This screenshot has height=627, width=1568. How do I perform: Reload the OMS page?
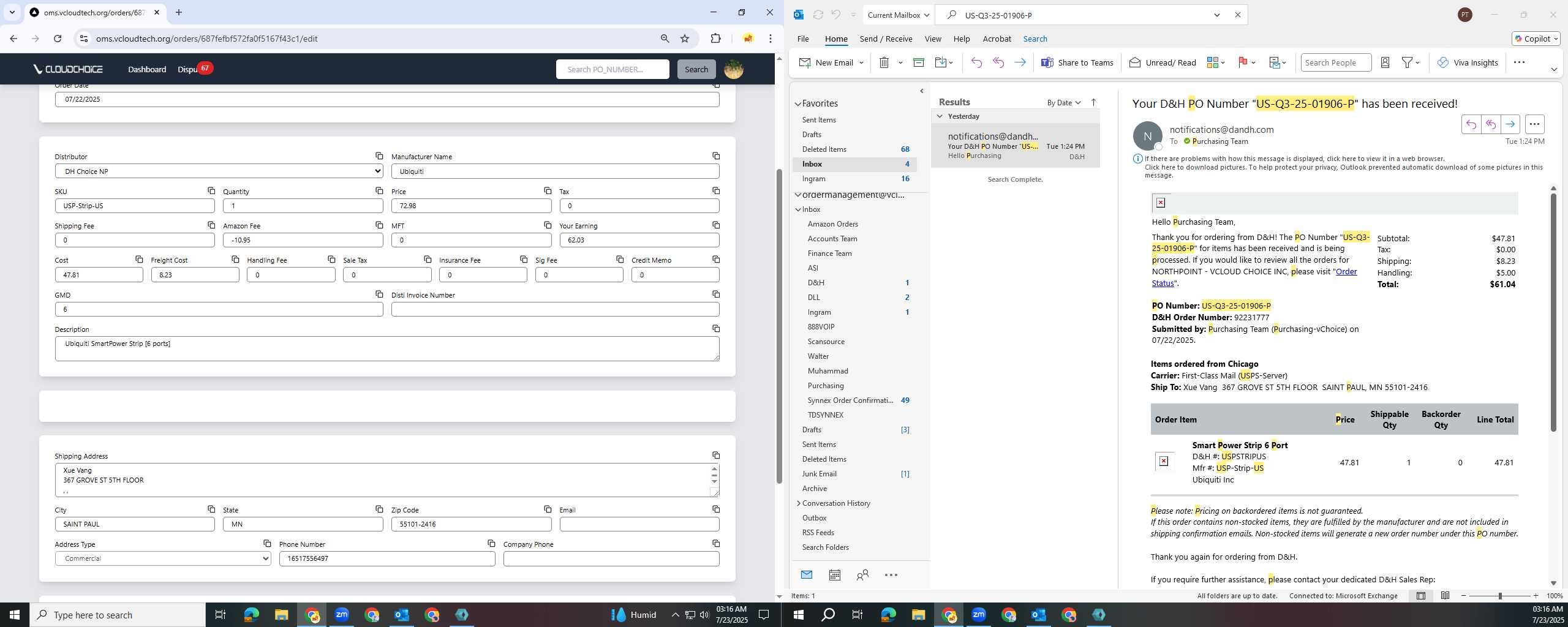tap(58, 39)
